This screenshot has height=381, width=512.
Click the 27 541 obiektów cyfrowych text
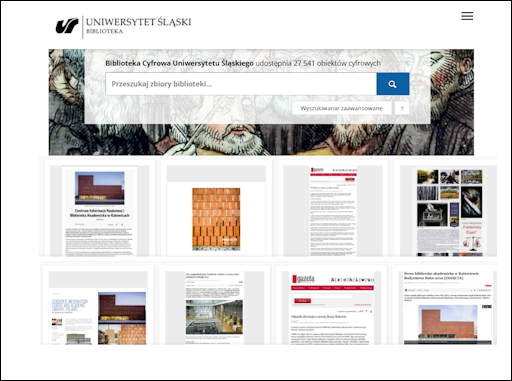[x=337, y=63]
